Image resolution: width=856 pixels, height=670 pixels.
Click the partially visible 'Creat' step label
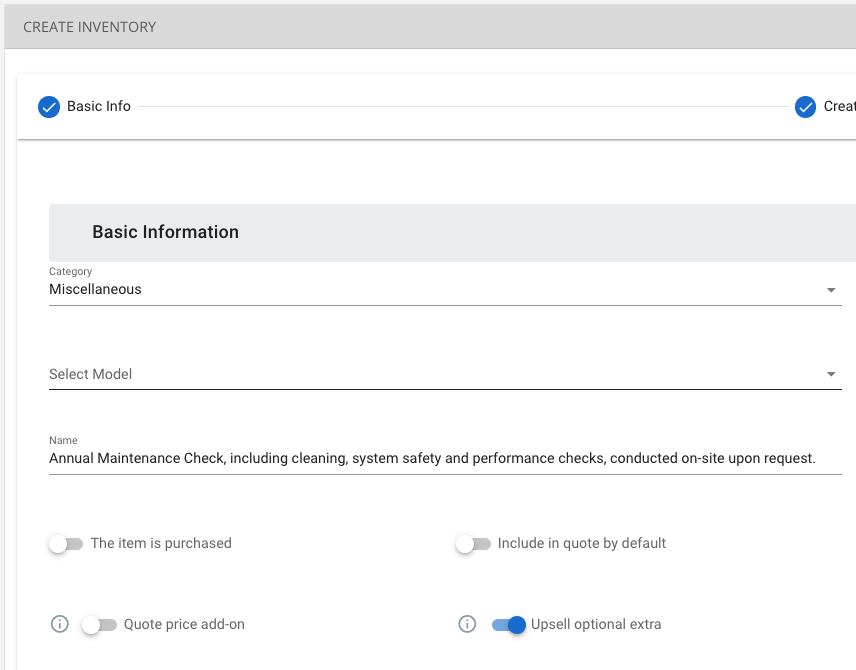pos(840,106)
